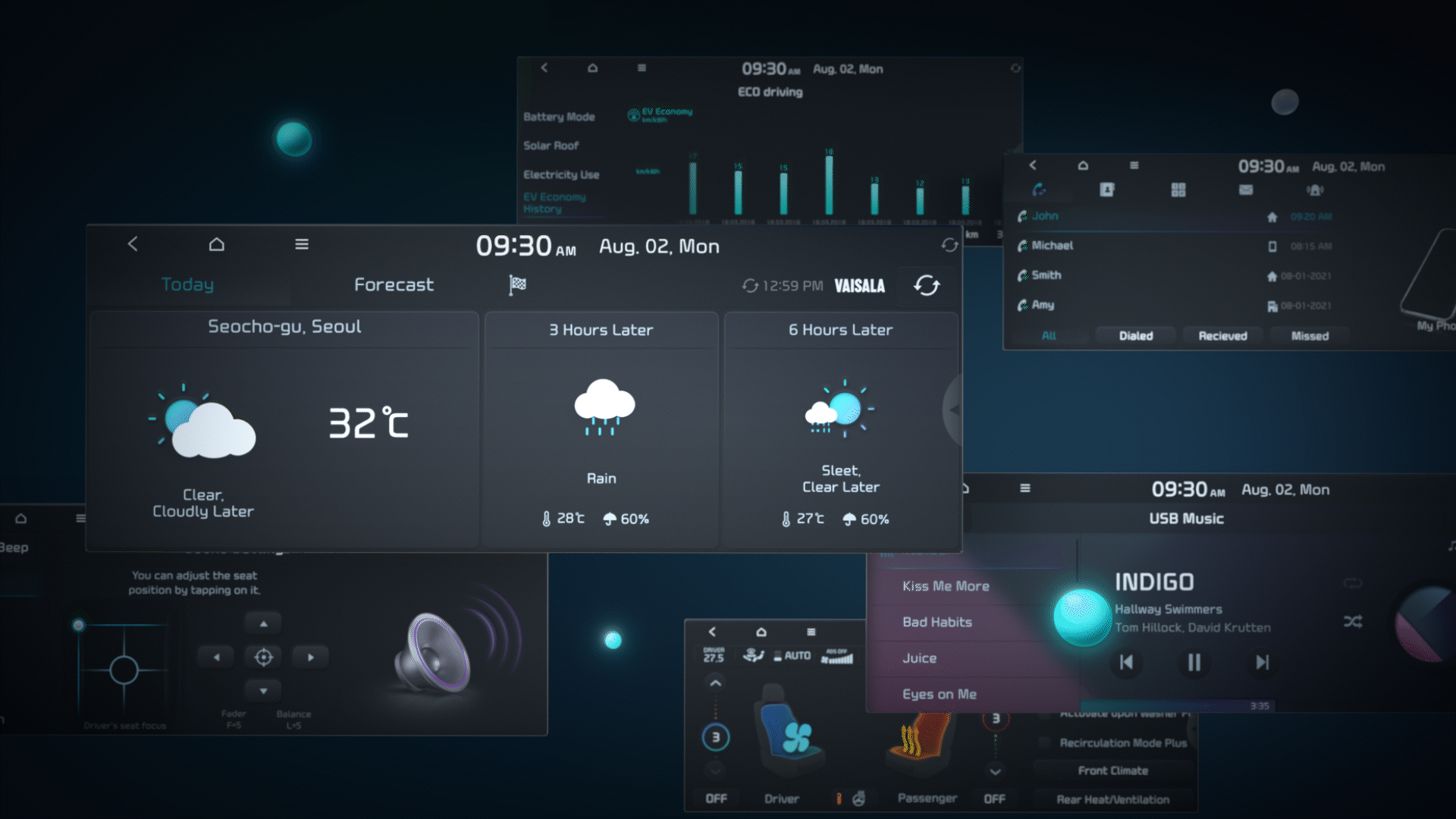Refresh weather data next to VAISALA

tap(927, 285)
